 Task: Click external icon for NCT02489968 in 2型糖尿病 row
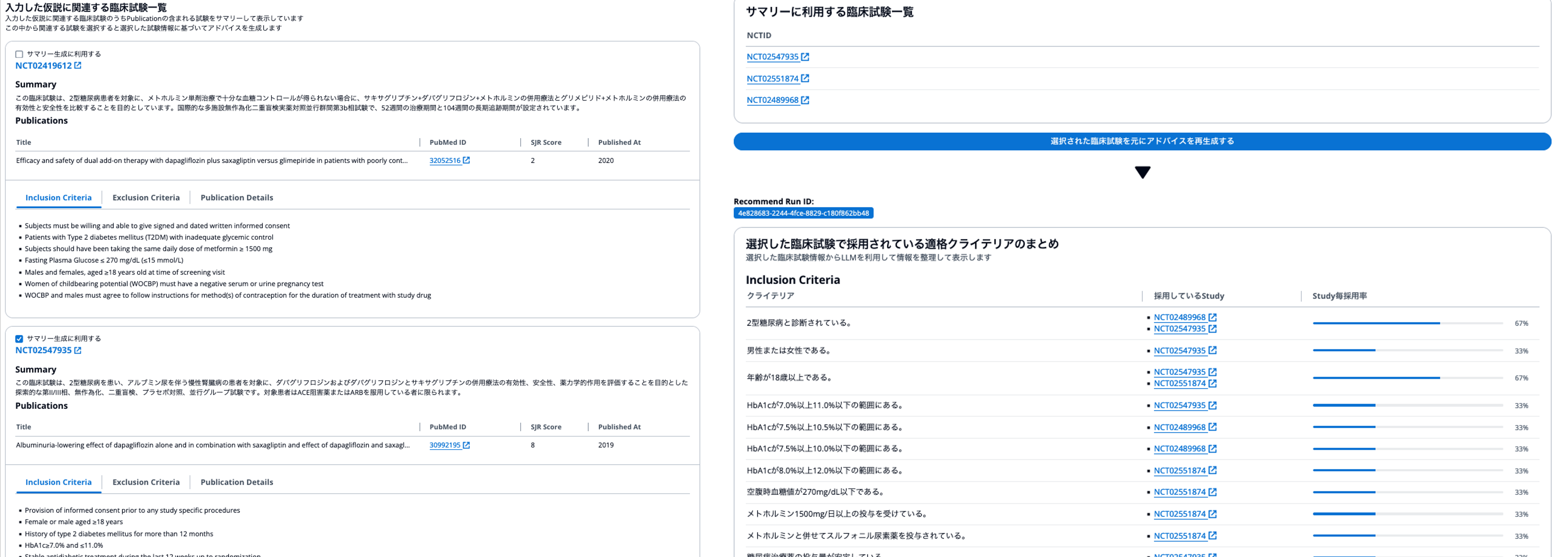pyautogui.click(x=1212, y=317)
